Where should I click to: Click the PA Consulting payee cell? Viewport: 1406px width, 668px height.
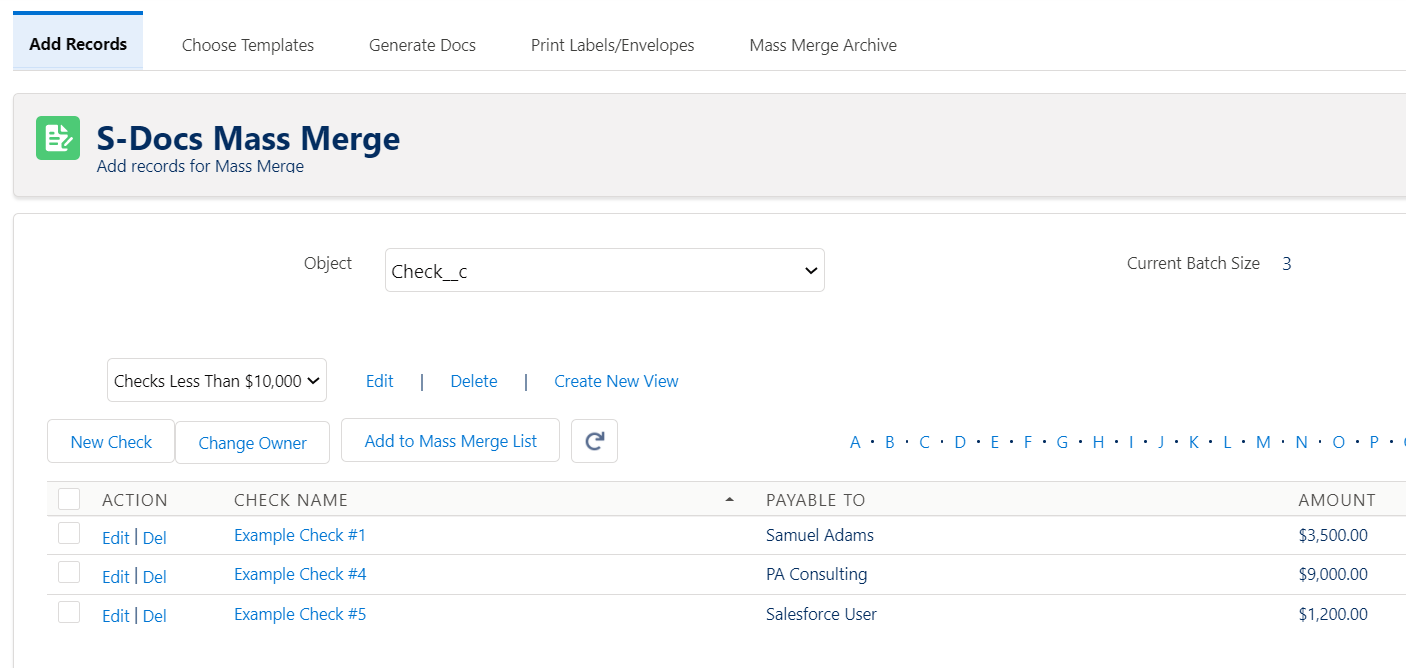[x=816, y=574]
